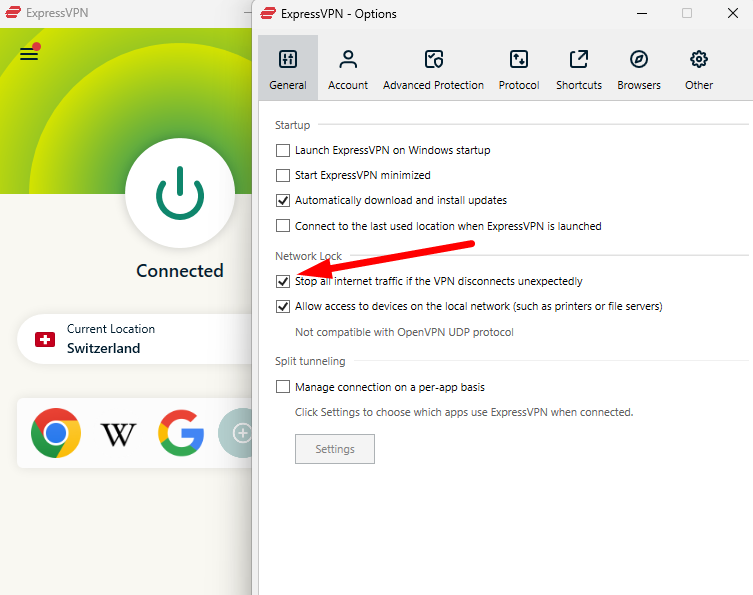Click ExpressVPN logo in Options title bar
Image resolution: width=753 pixels, height=595 pixels.
pyautogui.click(x=268, y=13)
